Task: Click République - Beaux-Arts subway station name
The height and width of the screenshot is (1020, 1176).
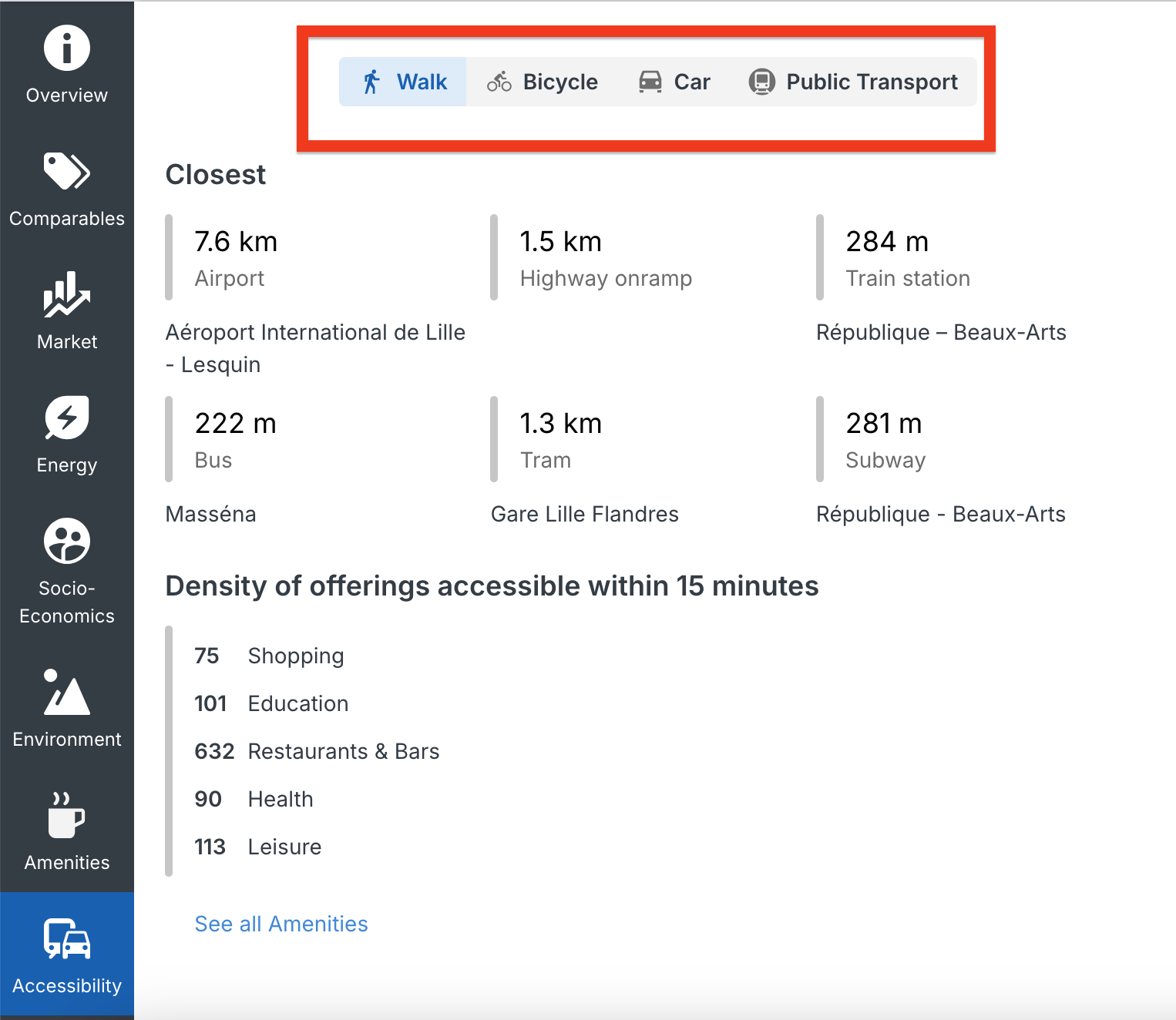Action: point(941,514)
